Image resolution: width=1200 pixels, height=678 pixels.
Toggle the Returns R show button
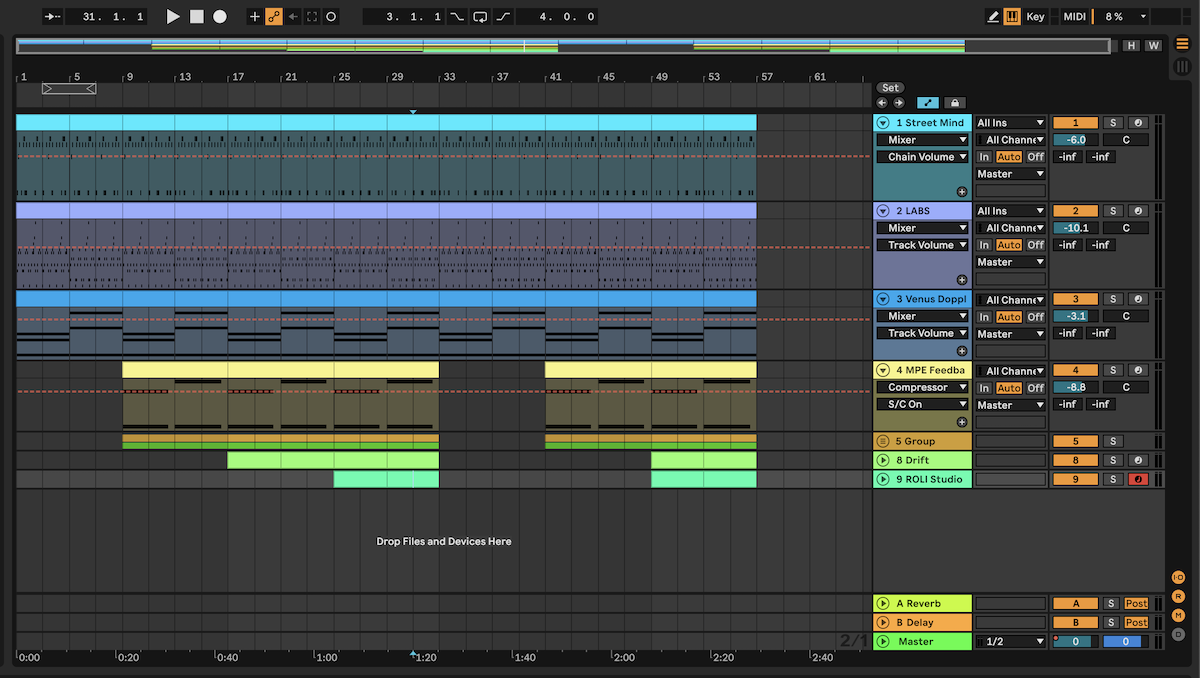[x=1178, y=596]
